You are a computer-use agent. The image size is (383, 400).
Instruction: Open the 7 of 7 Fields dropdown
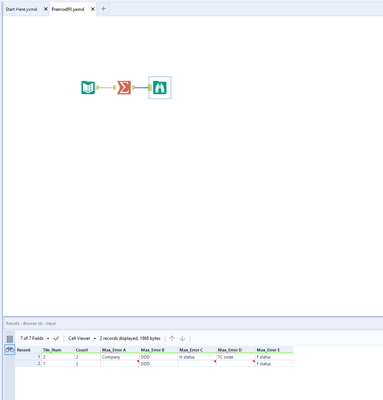click(35, 338)
